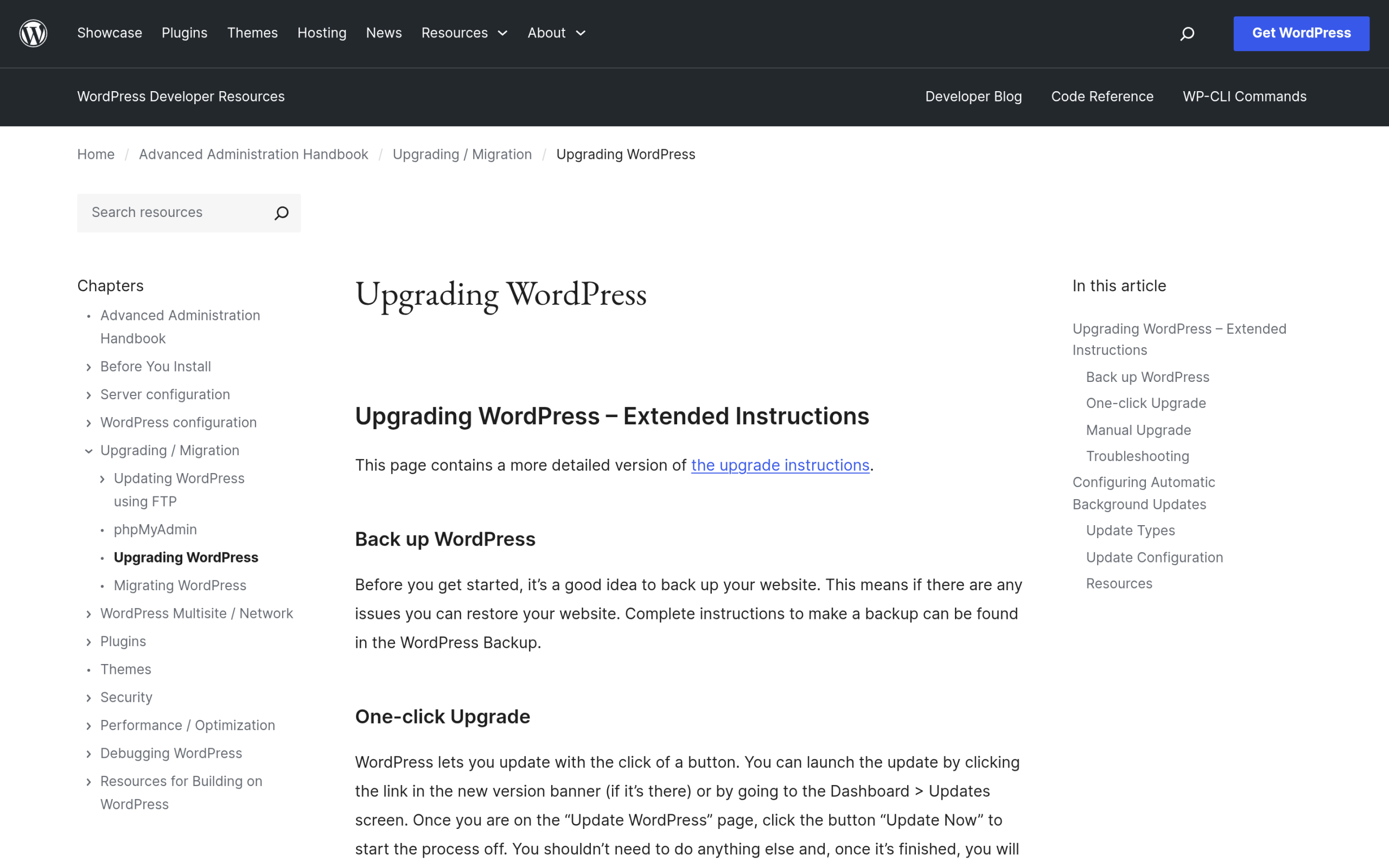Jump to Configuring Automatic Background Updates
Screen dimensions: 1389x868
[x=1144, y=493]
